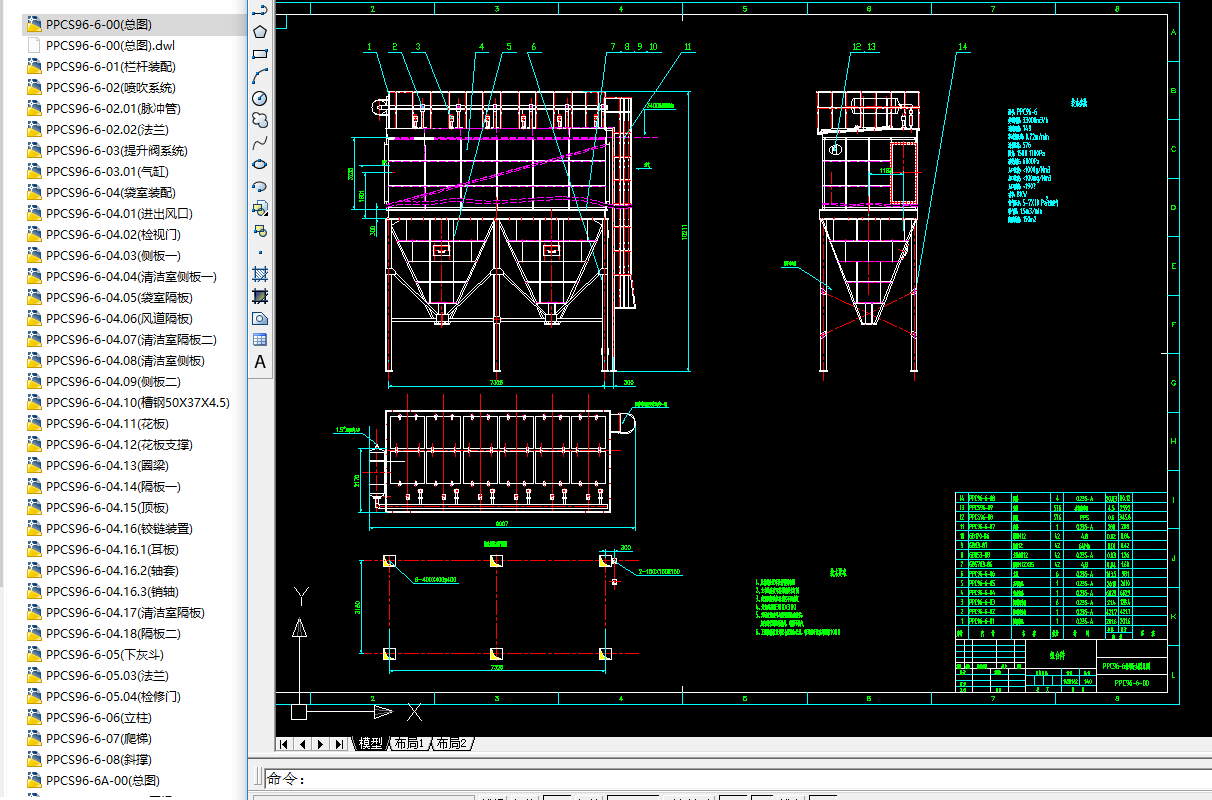
Task: Jump to last layout tab arrow
Action: coord(340,744)
